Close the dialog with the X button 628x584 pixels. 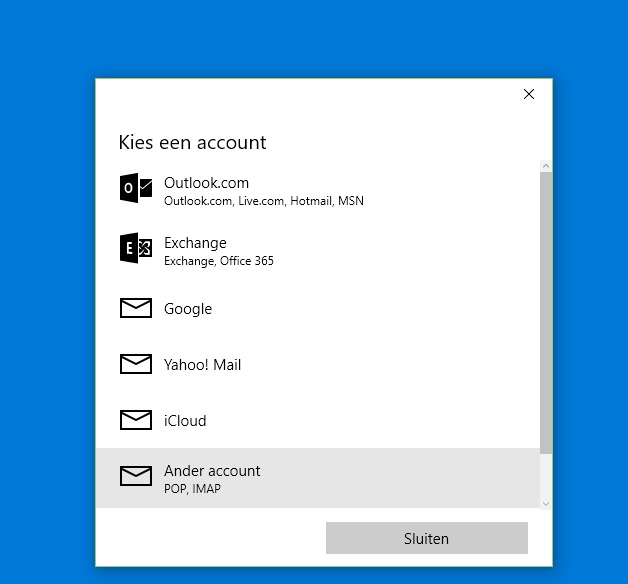point(529,94)
